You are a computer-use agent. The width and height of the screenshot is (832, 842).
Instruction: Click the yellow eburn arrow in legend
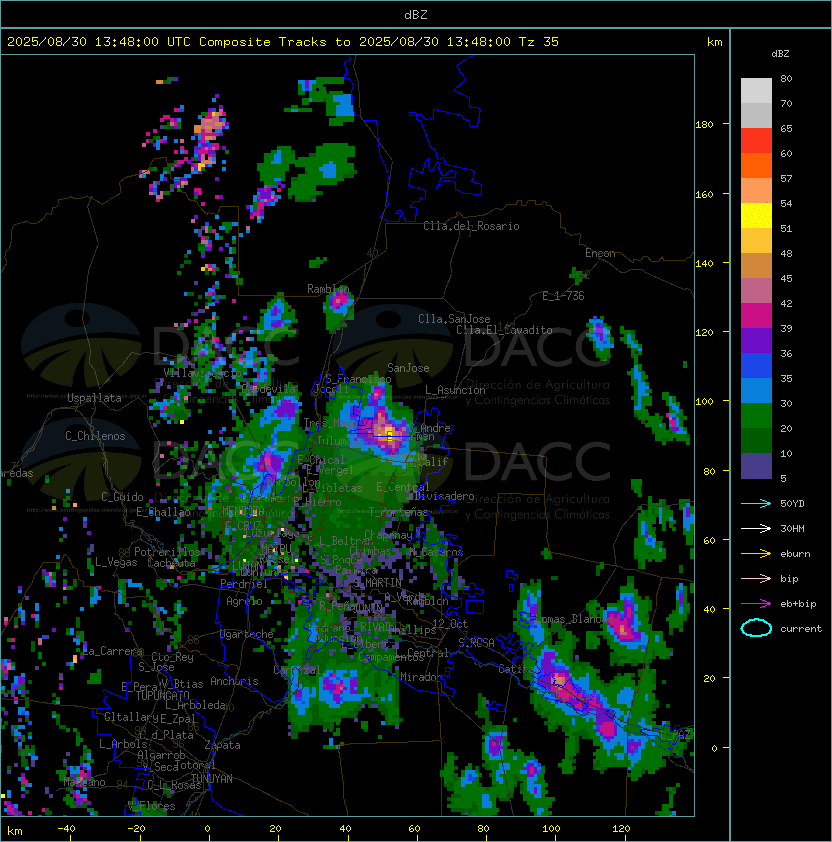click(x=756, y=554)
